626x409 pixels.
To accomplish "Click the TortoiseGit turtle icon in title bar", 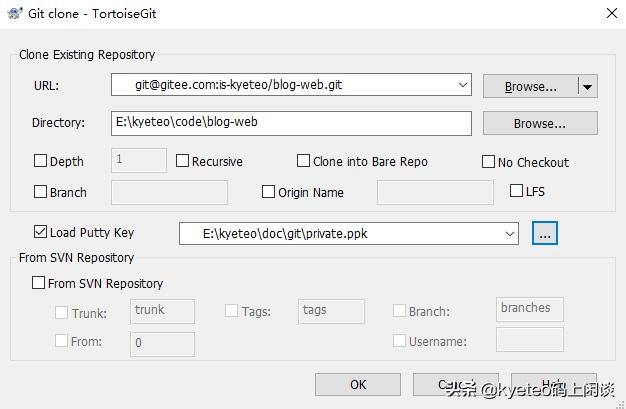I will [15, 13].
